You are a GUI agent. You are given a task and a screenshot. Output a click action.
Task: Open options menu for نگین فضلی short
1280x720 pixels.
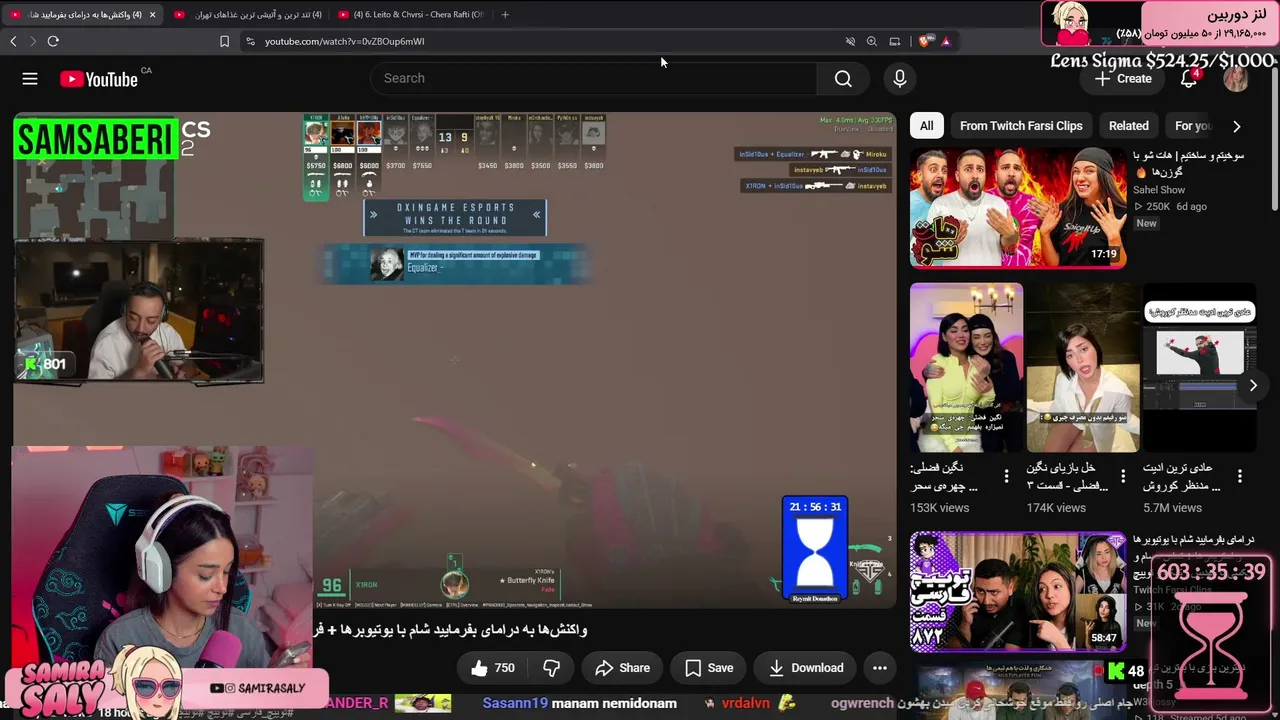1006,476
